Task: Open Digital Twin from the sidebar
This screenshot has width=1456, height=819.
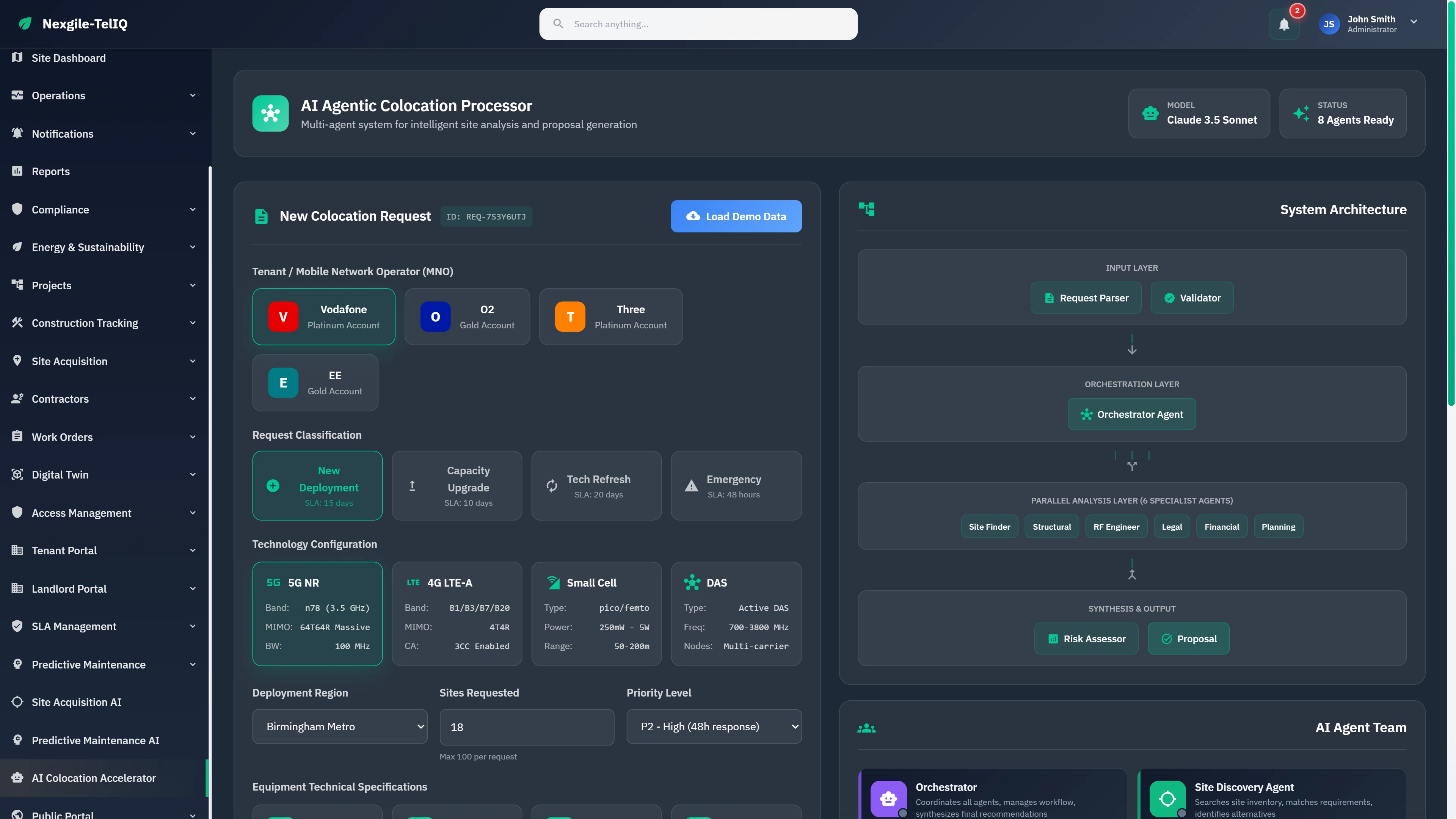Action: [58, 475]
